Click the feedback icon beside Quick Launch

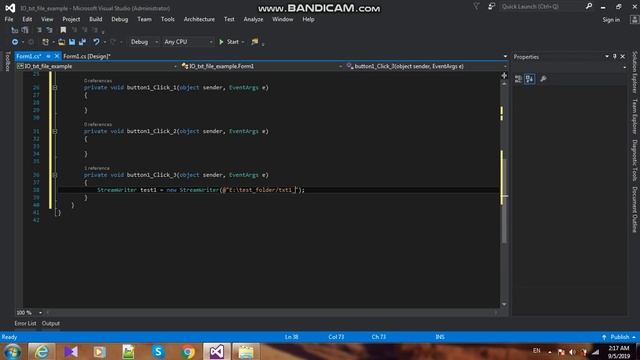(x=491, y=6)
